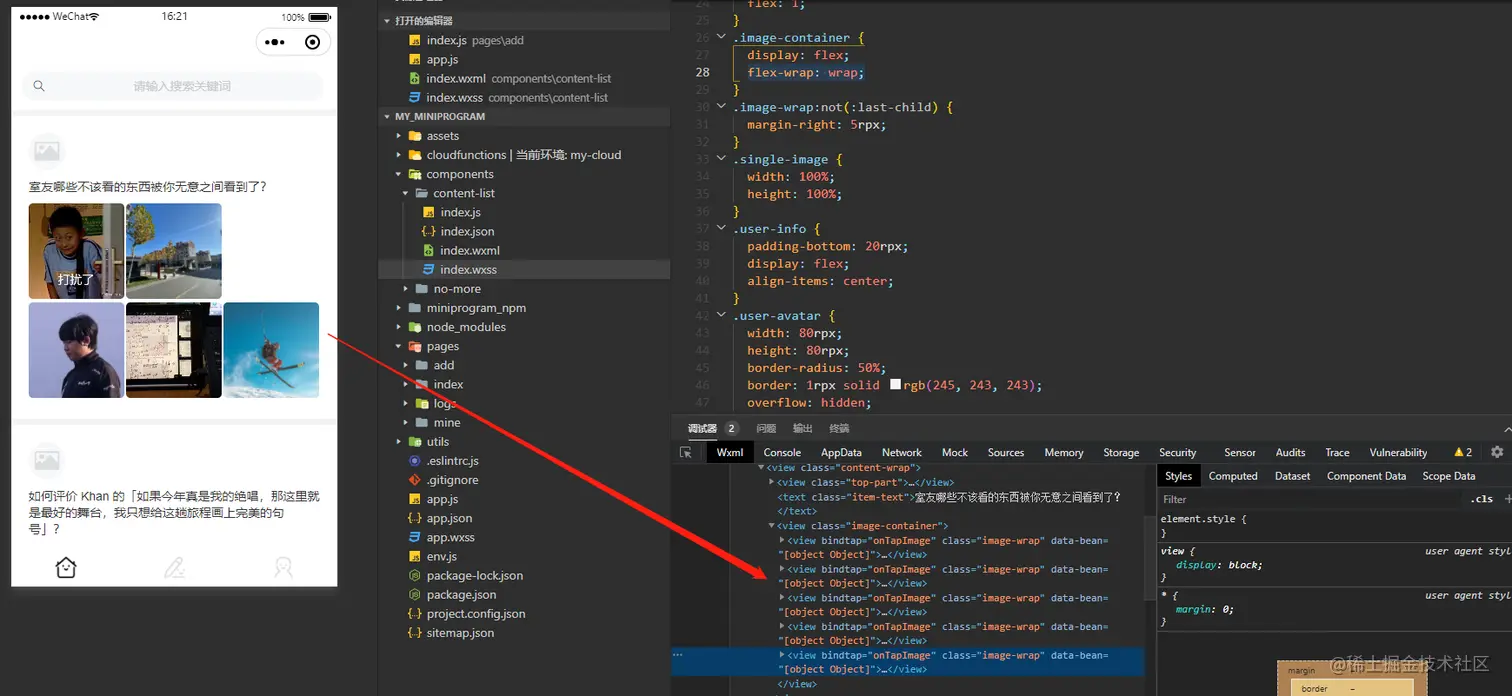Fold the .image-container rule at line 26
The image size is (1512, 696).
(x=722, y=38)
